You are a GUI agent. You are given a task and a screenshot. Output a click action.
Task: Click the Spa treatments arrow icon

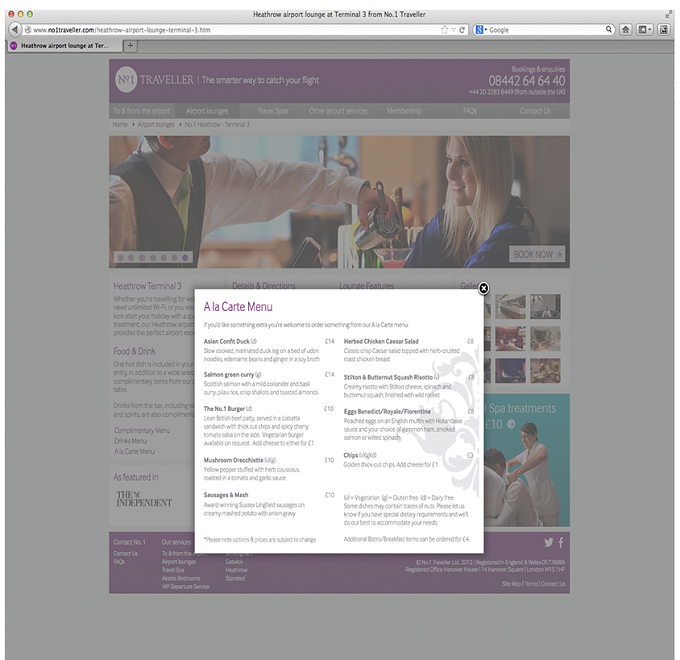[511, 424]
